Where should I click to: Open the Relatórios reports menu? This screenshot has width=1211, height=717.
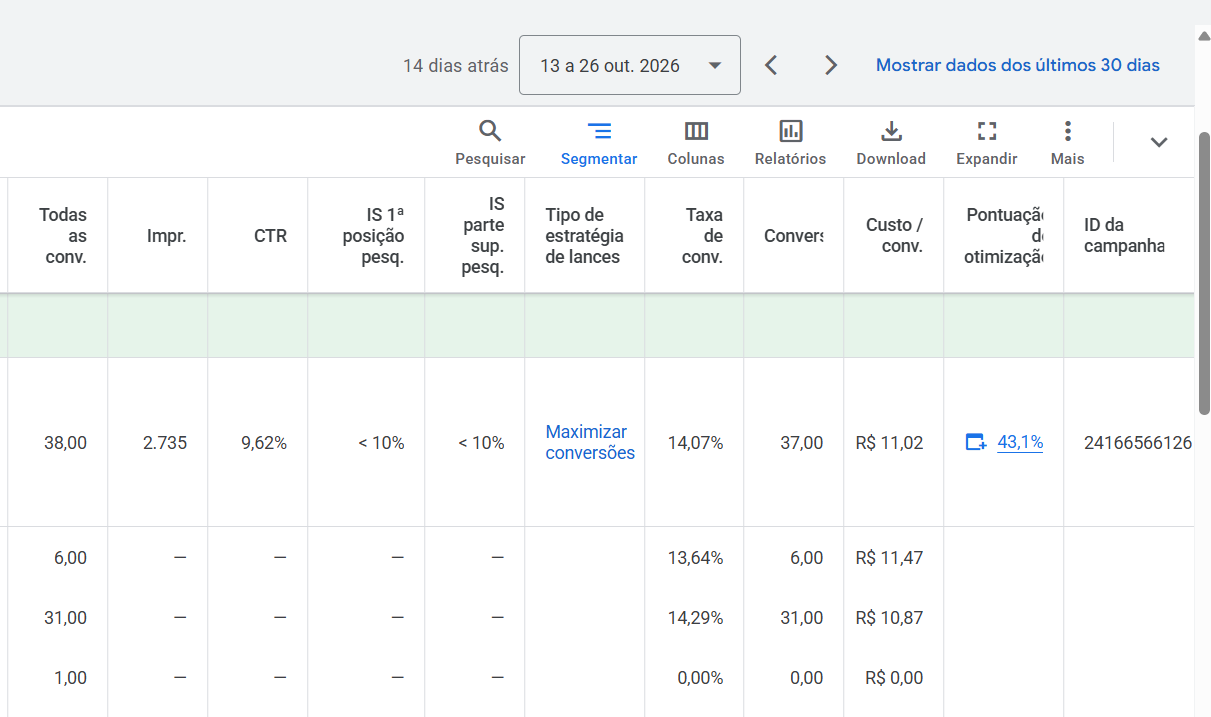(790, 143)
